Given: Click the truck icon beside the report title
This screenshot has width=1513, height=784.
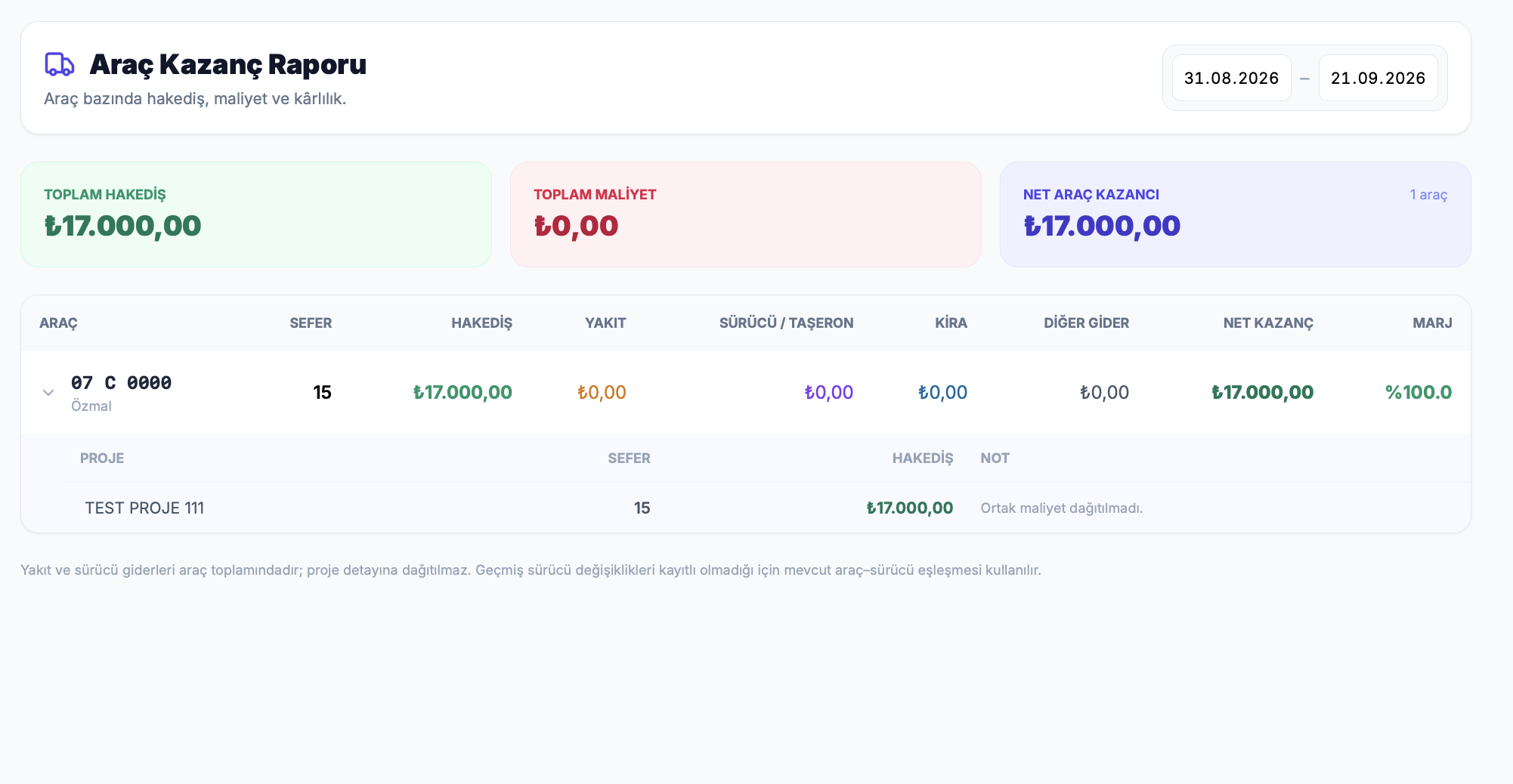Looking at the screenshot, I should pos(60,64).
